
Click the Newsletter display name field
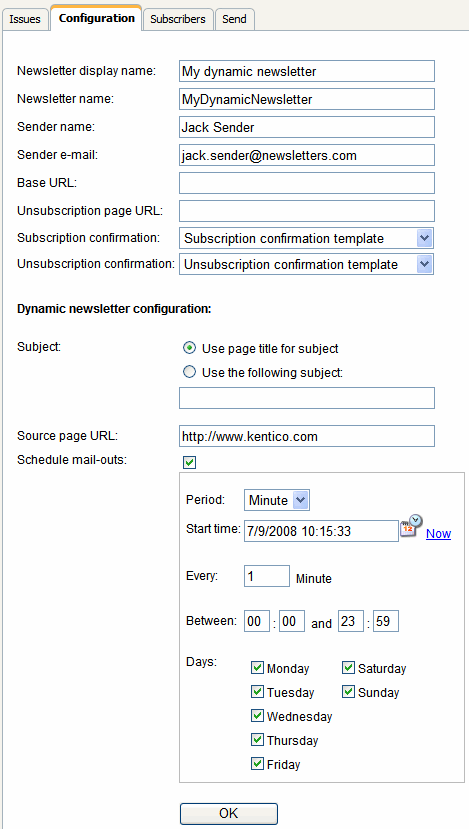tap(307, 71)
